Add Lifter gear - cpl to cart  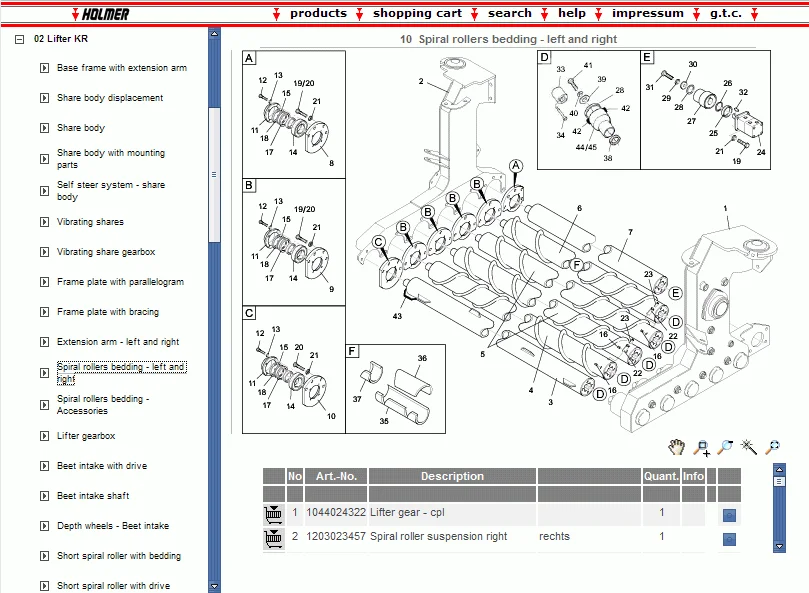273,514
